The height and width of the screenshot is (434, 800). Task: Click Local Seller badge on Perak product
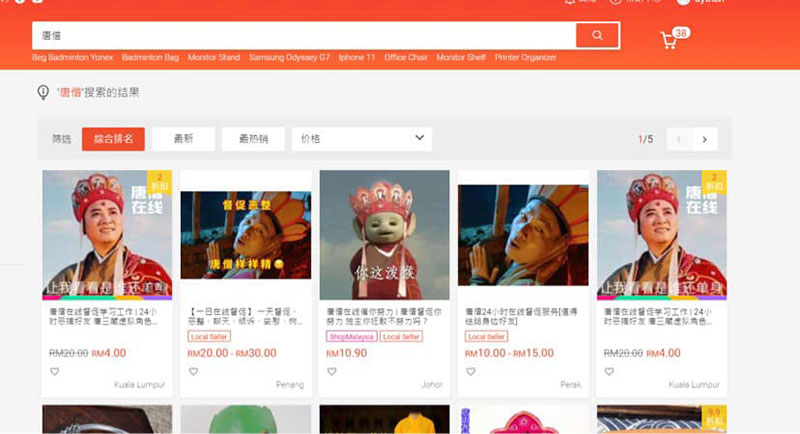pos(486,337)
